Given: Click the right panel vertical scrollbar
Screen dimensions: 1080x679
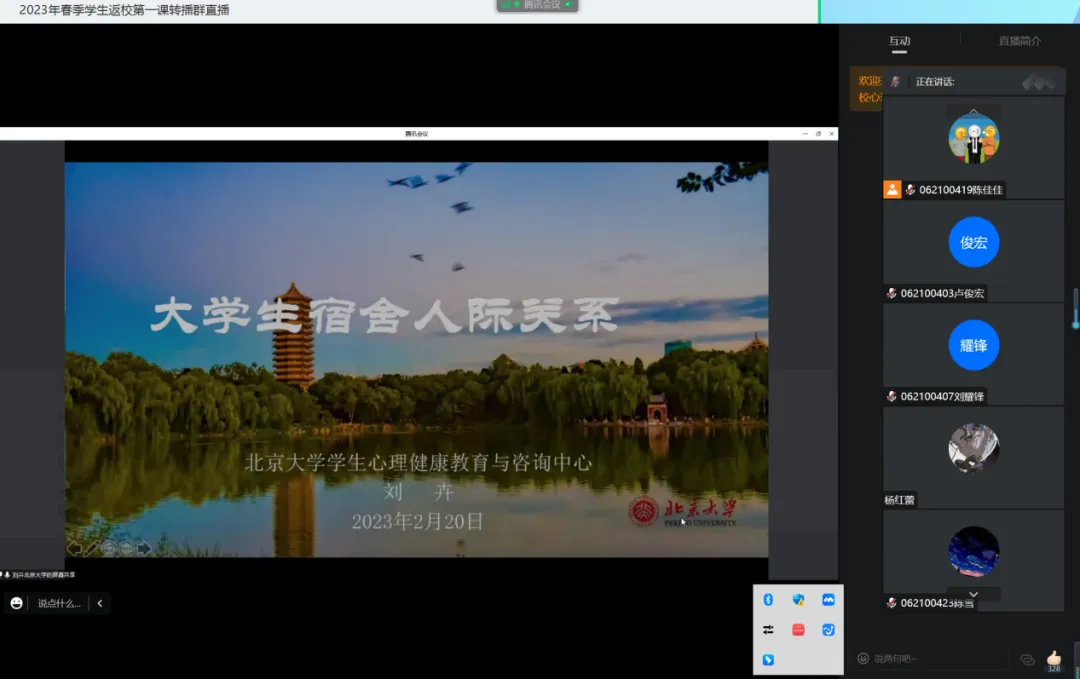Looking at the screenshot, I should [1075, 308].
